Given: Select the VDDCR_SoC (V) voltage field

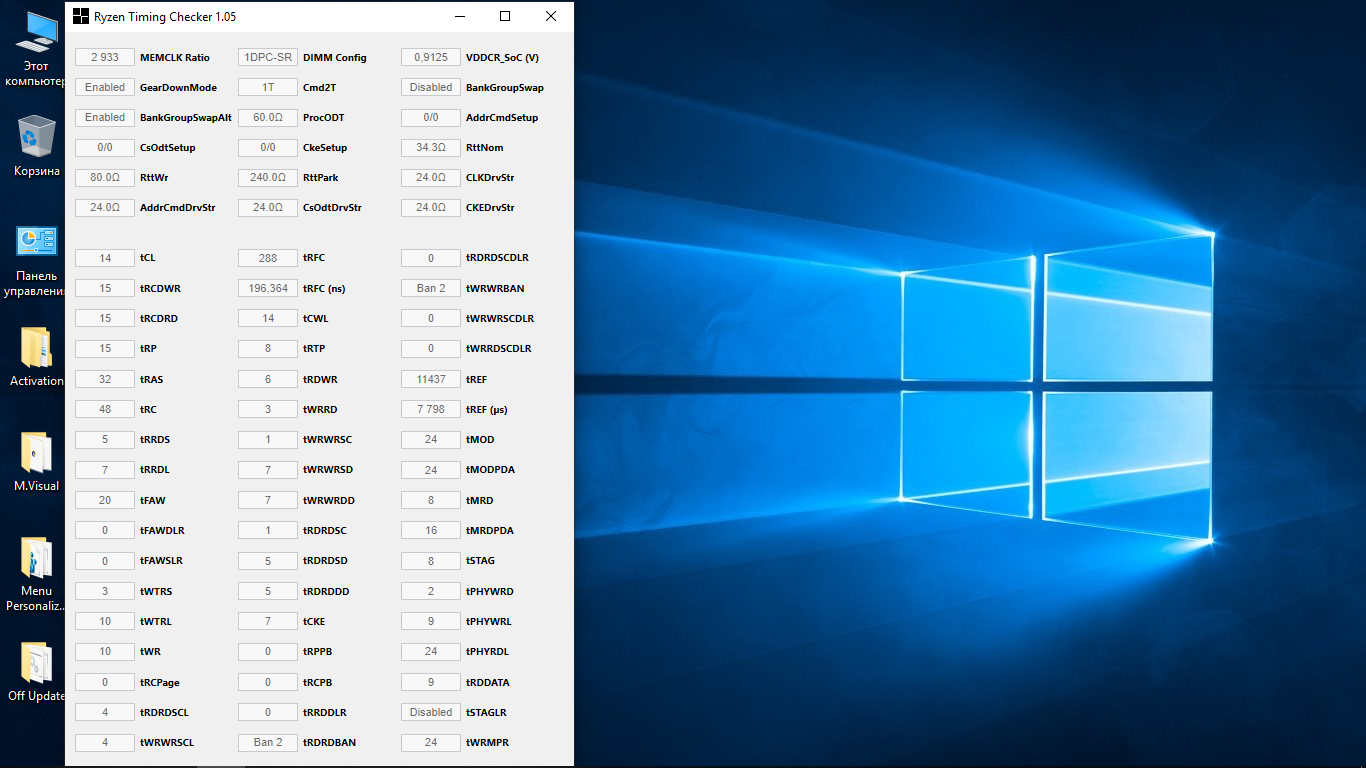Looking at the screenshot, I should tap(431, 58).
